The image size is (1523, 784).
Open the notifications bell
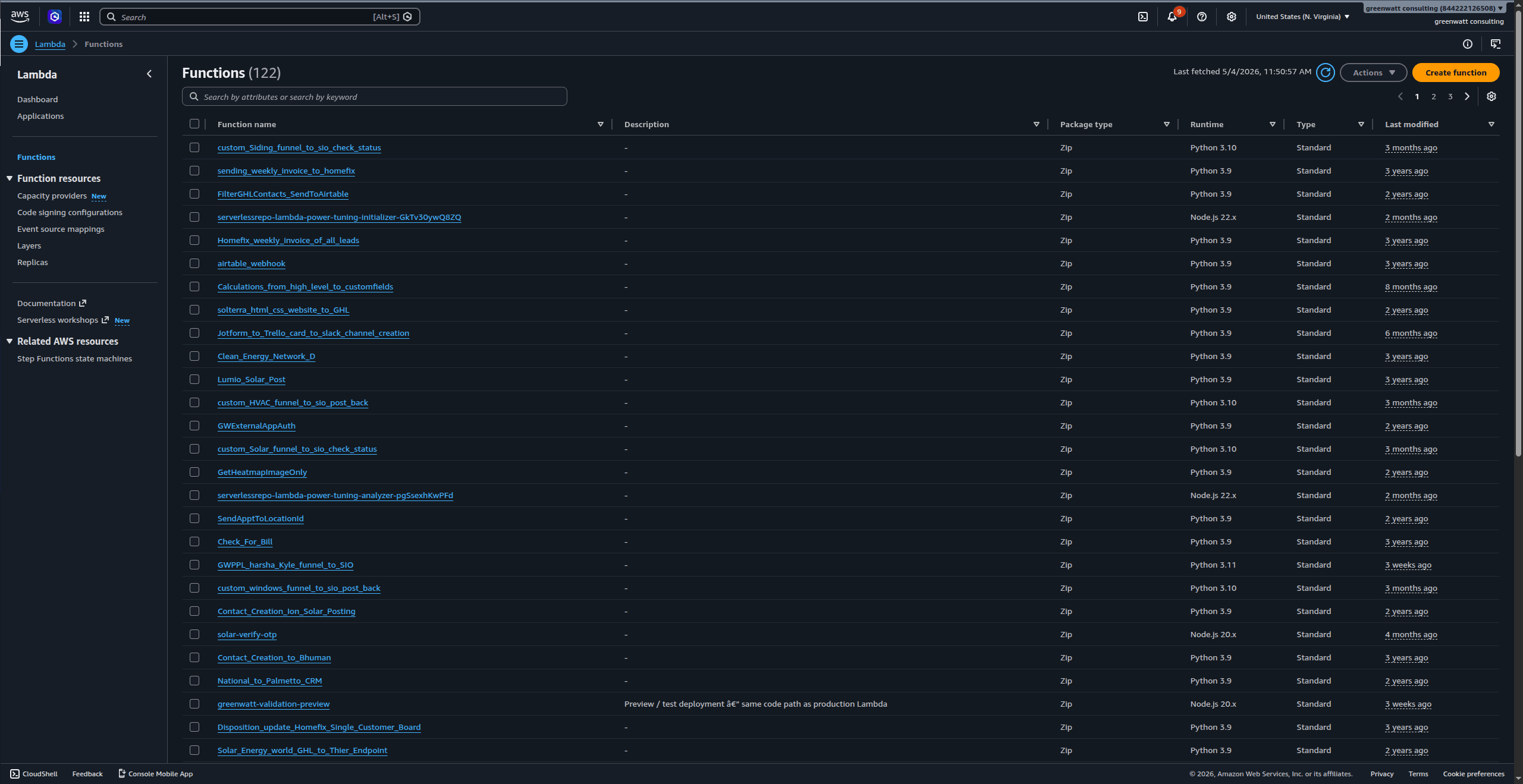point(1172,17)
